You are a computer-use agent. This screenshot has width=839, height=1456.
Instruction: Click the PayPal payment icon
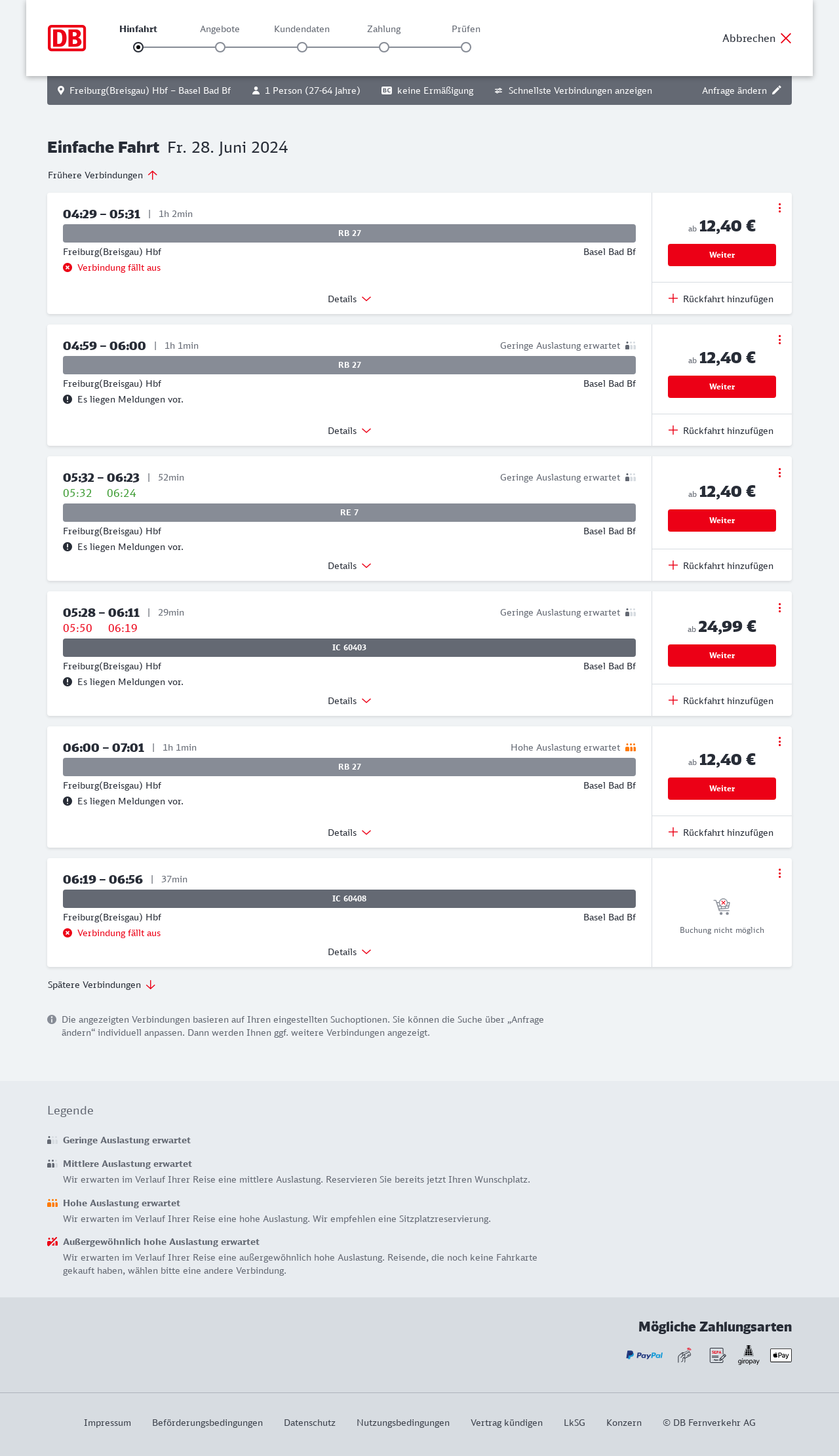pyautogui.click(x=644, y=1355)
